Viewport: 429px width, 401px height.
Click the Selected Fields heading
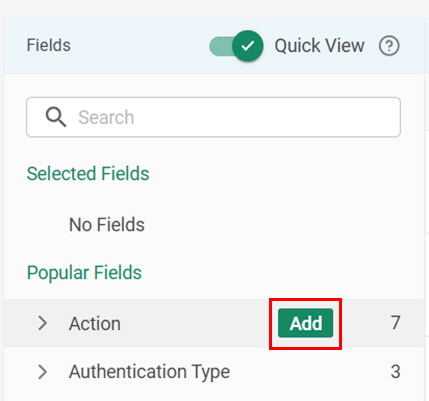coord(88,174)
